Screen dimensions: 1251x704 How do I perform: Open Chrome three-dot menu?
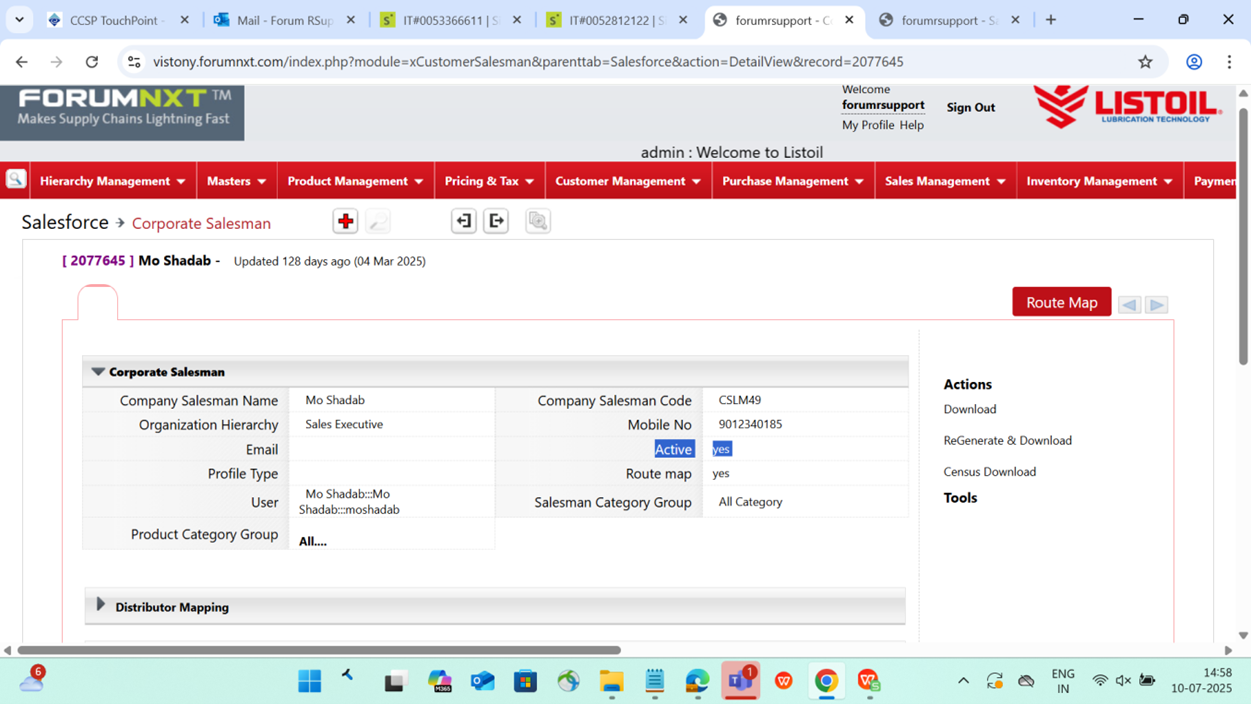1229,62
